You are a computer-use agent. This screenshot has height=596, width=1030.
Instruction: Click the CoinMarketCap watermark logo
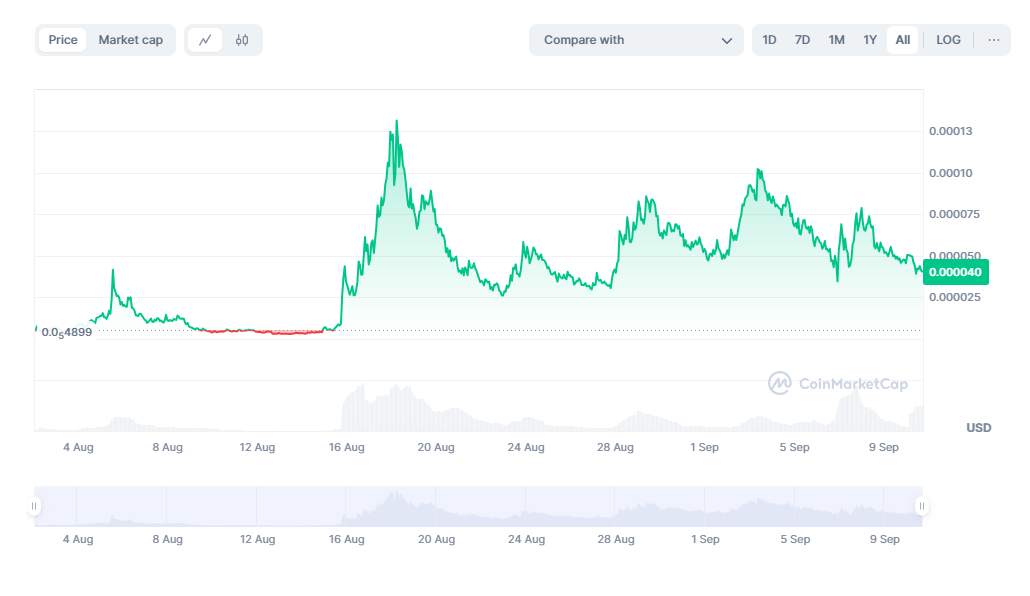click(x=838, y=383)
